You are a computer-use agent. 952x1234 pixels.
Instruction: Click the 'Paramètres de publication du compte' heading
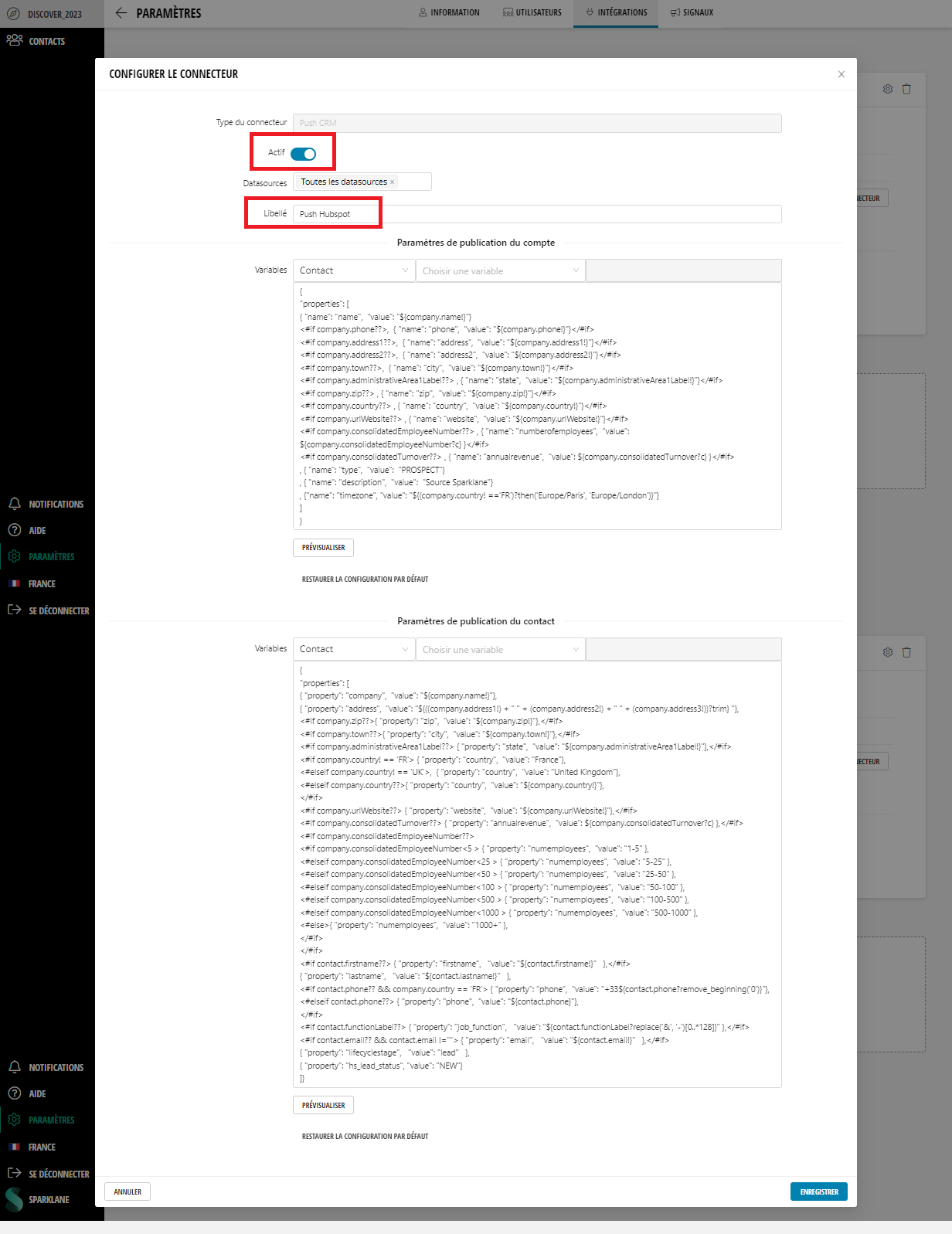coord(476,243)
